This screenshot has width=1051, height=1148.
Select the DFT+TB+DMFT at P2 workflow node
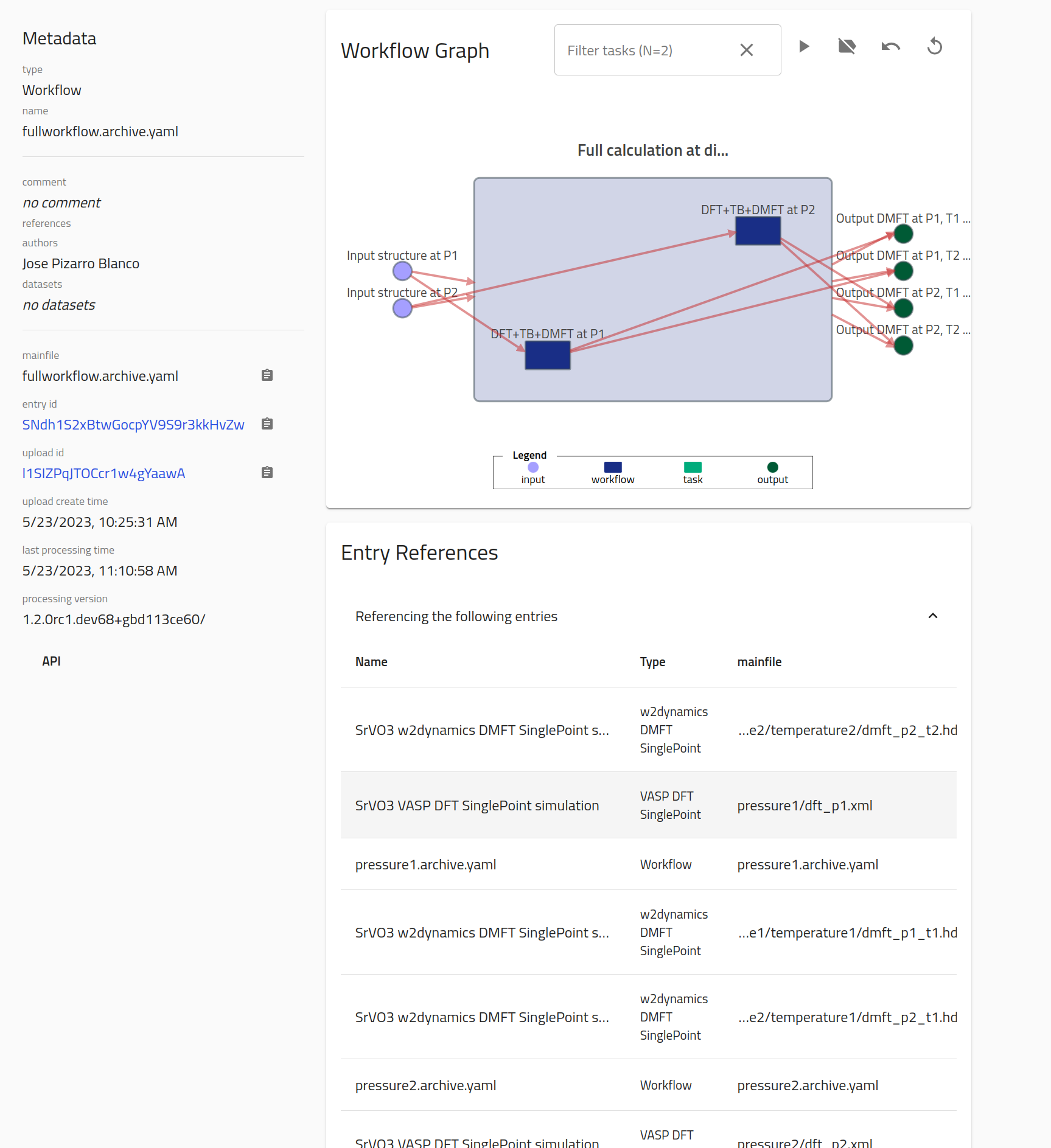[758, 231]
